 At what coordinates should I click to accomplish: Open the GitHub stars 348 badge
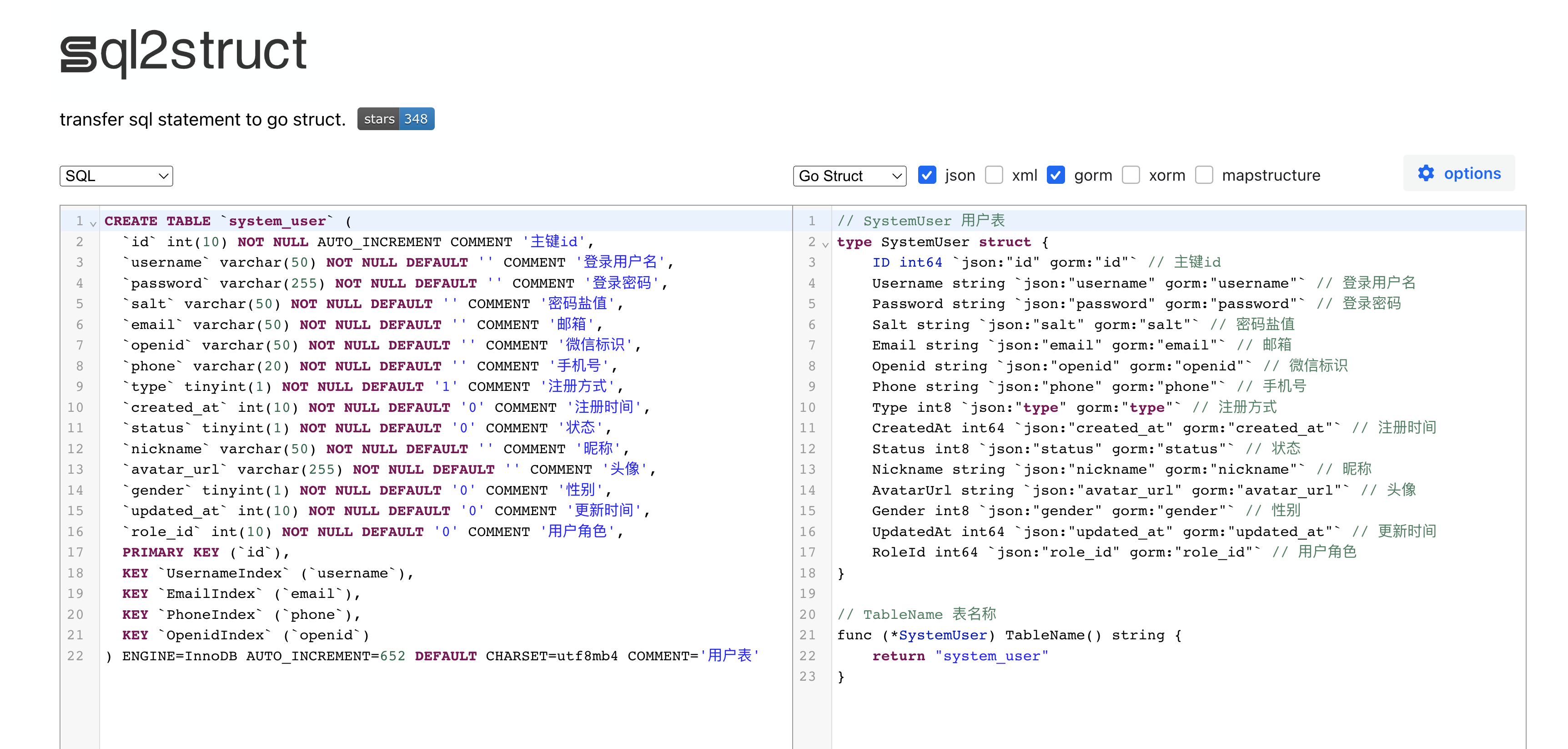pyautogui.click(x=396, y=119)
